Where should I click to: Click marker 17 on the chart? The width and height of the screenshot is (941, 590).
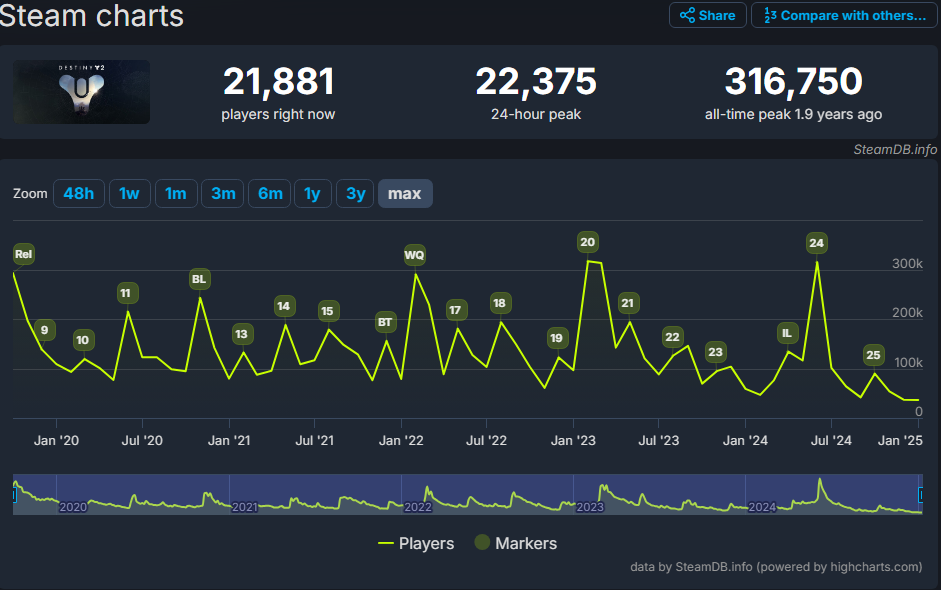pyautogui.click(x=456, y=310)
